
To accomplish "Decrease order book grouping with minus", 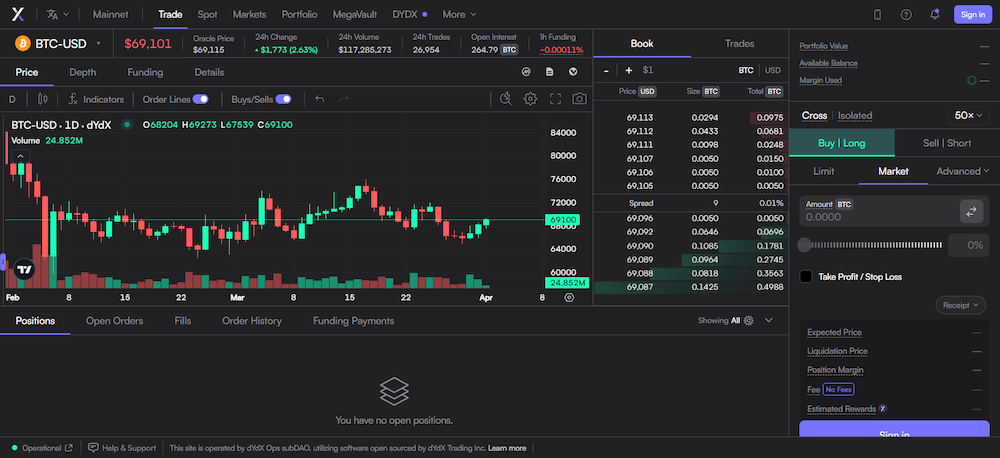I will click(606, 70).
